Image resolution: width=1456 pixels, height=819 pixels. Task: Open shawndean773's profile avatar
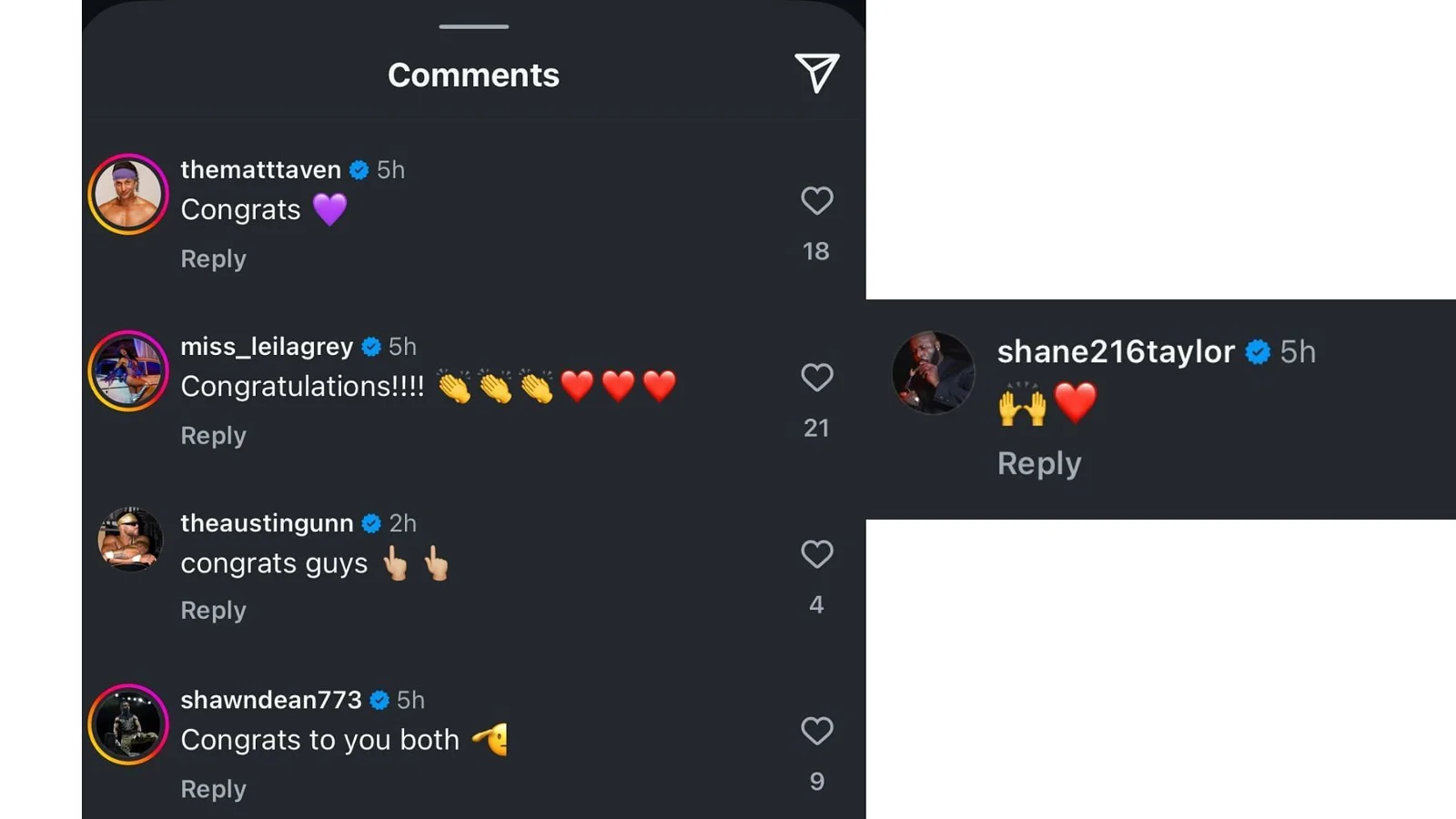tap(128, 724)
